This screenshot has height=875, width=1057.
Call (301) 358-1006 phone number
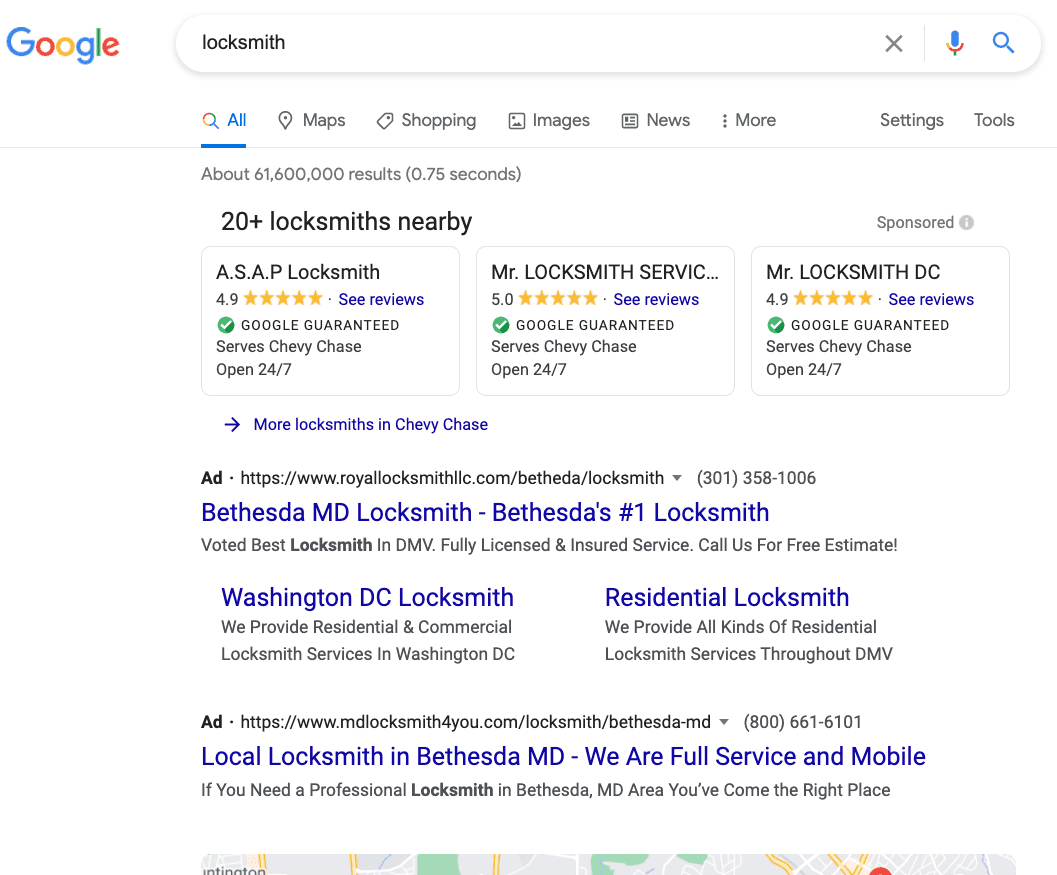point(756,478)
